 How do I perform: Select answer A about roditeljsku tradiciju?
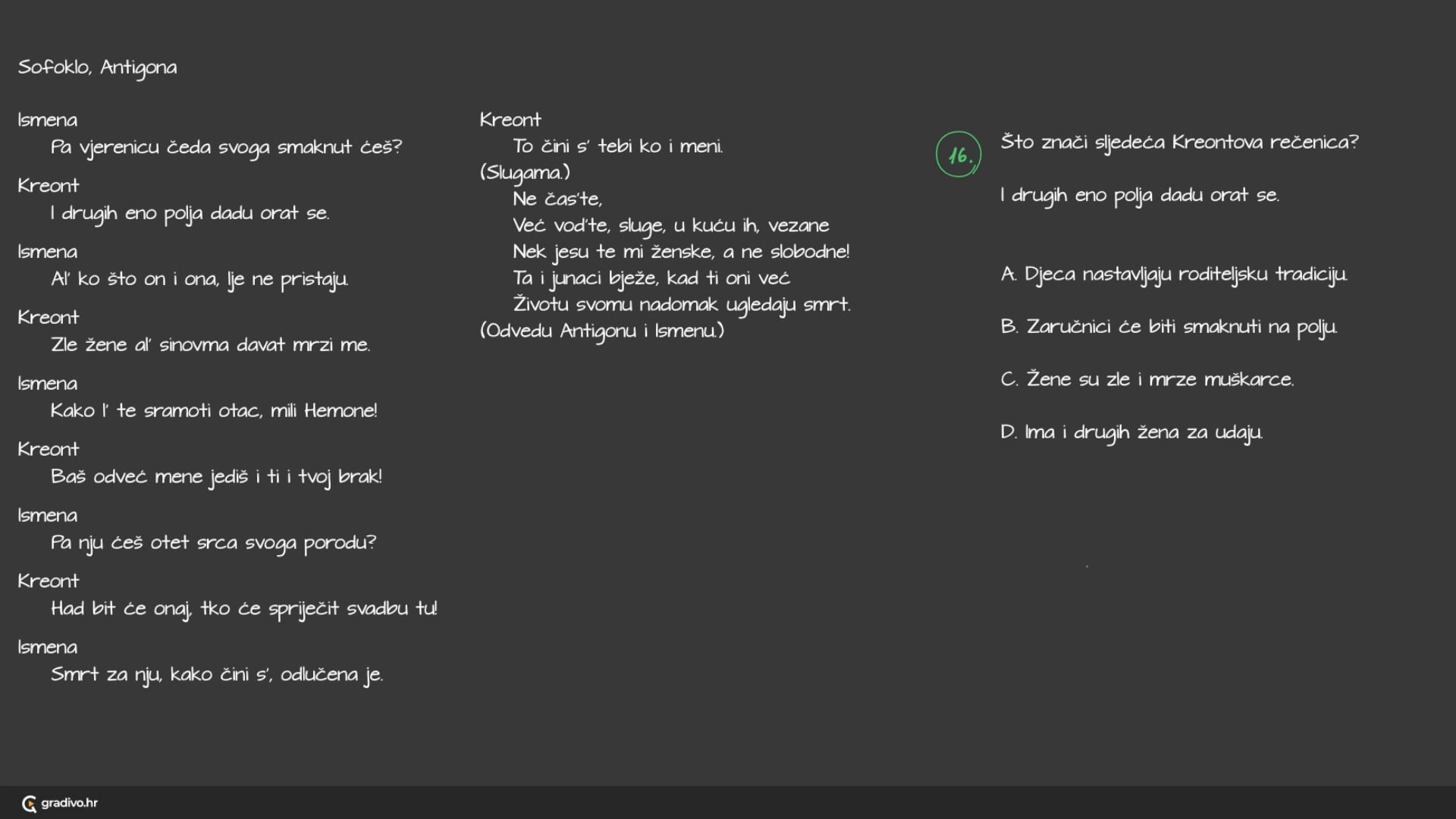point(1173,275)
